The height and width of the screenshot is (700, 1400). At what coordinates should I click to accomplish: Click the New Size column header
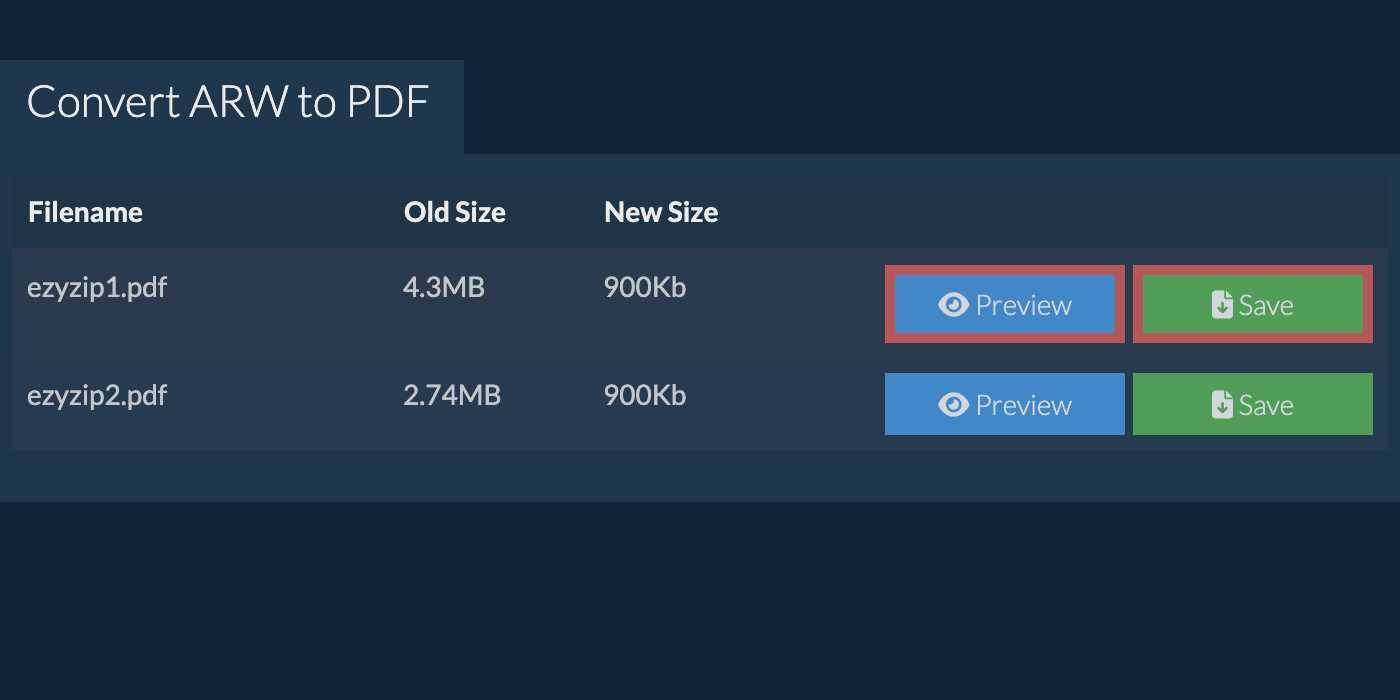[661, 212]
